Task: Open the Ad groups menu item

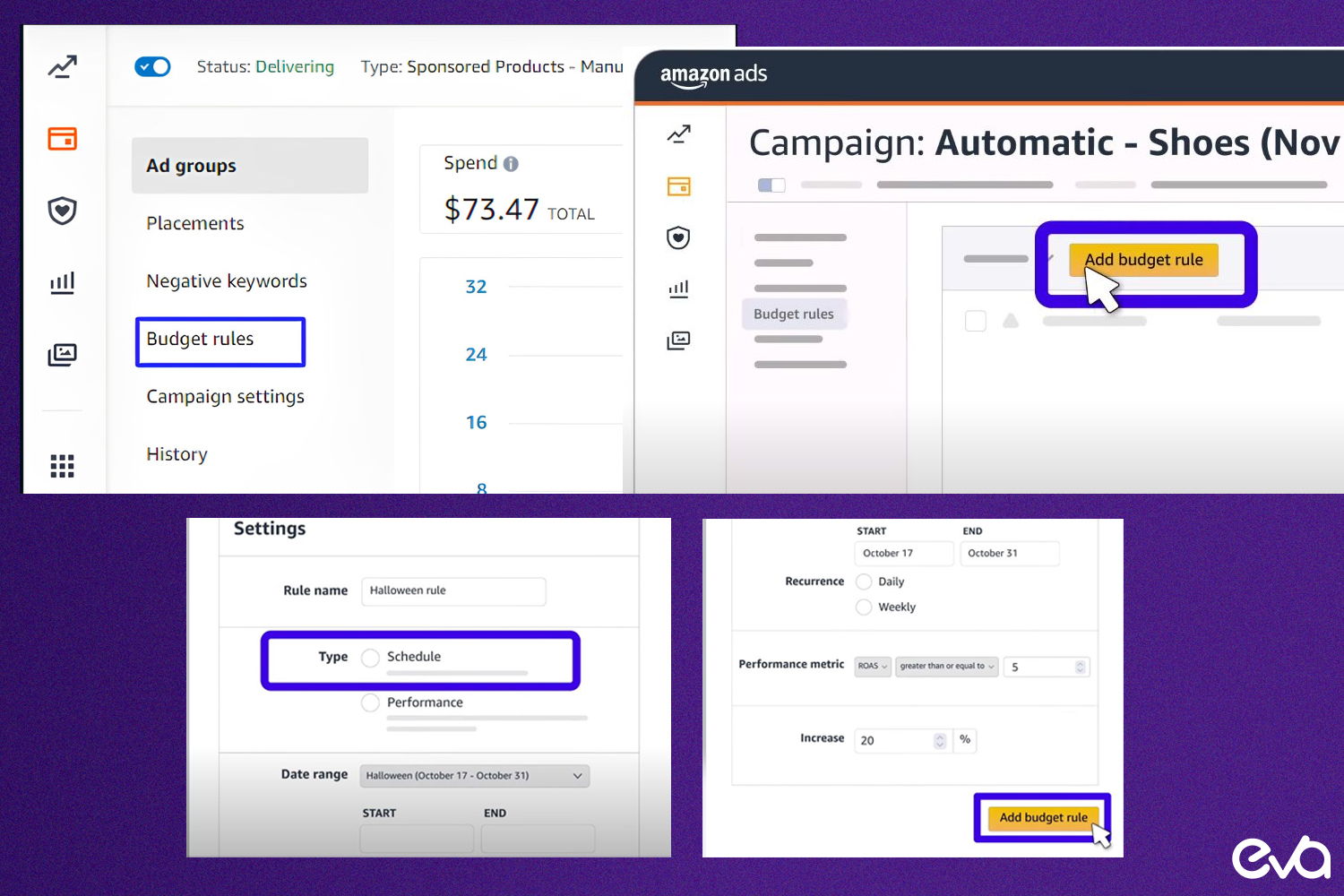Action: click(250, 166)
